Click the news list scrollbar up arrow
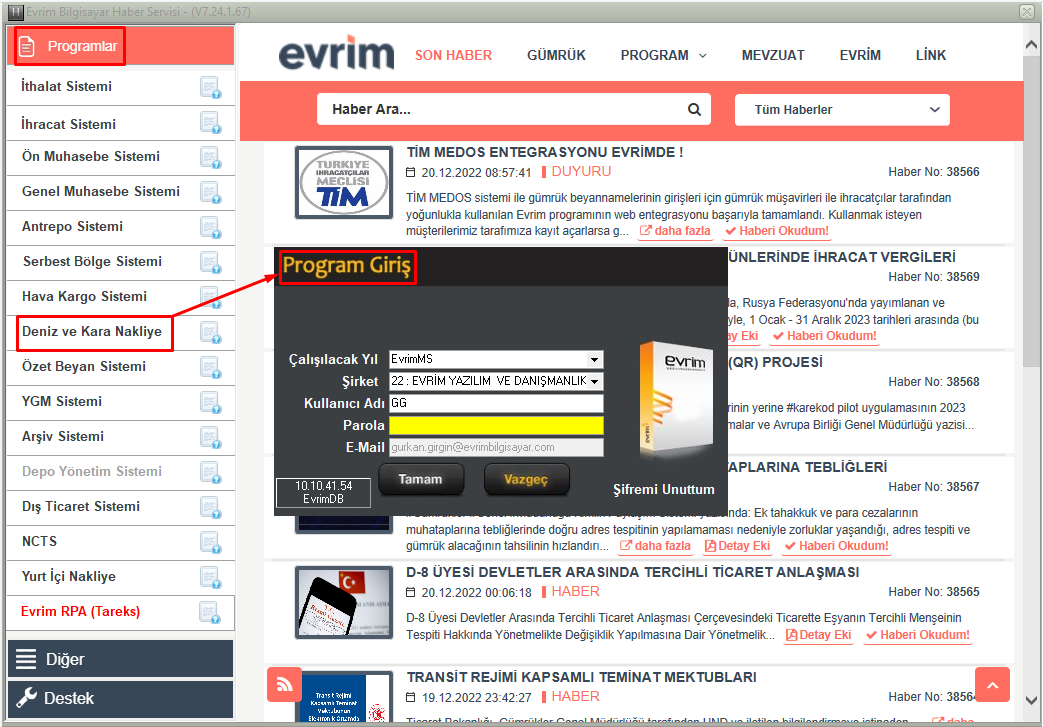 (x=1032, y=45)
